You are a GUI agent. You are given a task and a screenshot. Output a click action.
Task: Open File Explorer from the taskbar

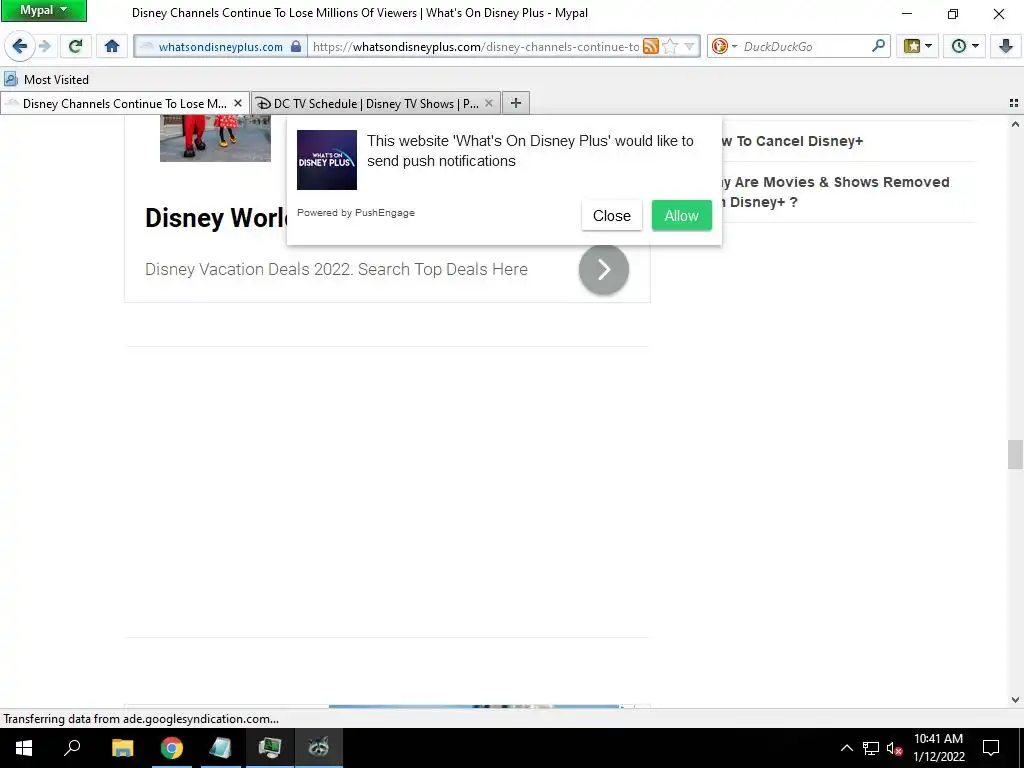122,748
